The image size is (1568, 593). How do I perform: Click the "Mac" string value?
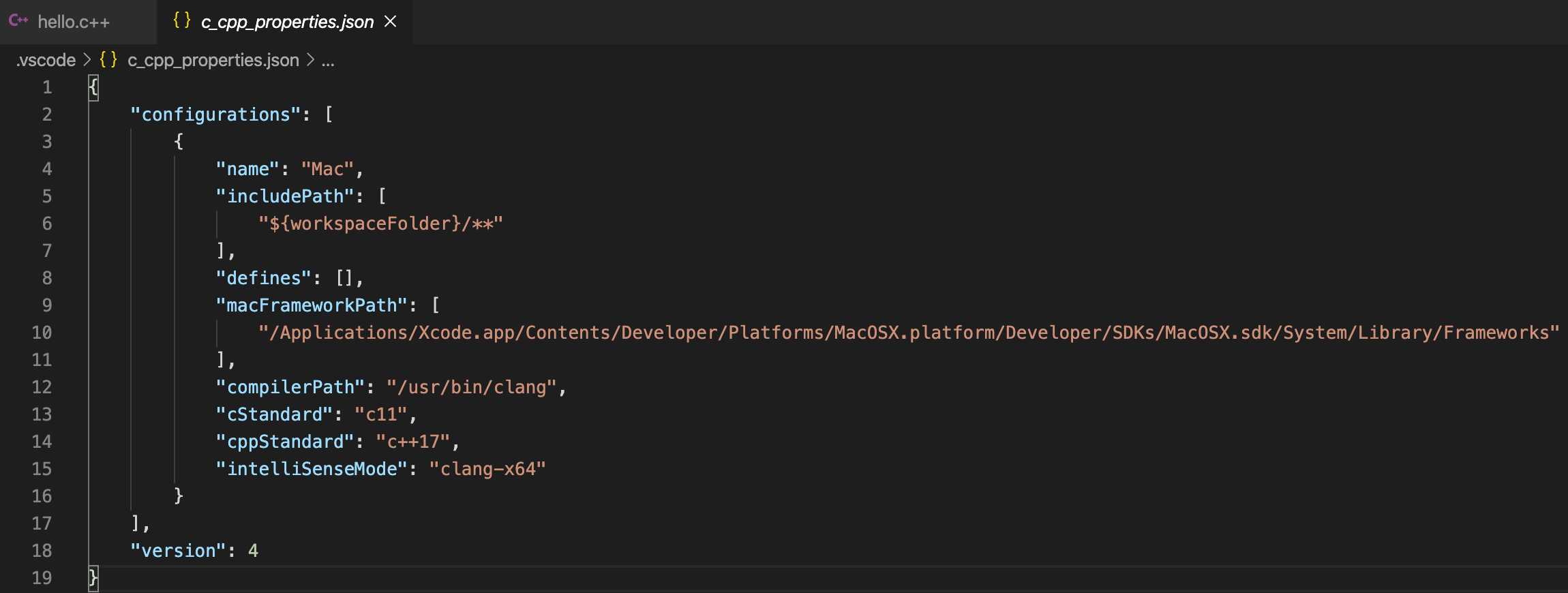coord(327,169)
